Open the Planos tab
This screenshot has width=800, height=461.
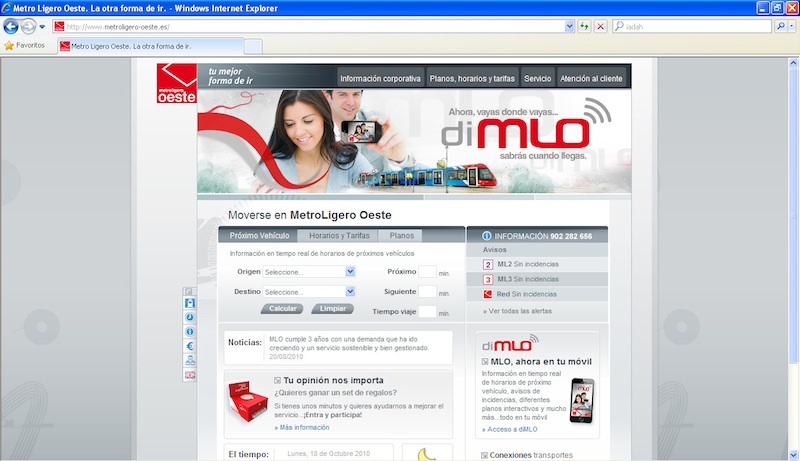(402, 236)
